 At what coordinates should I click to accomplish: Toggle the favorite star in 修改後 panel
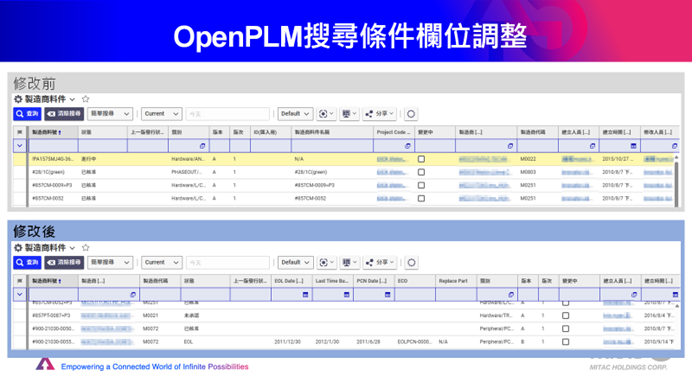tap(86, 247)
